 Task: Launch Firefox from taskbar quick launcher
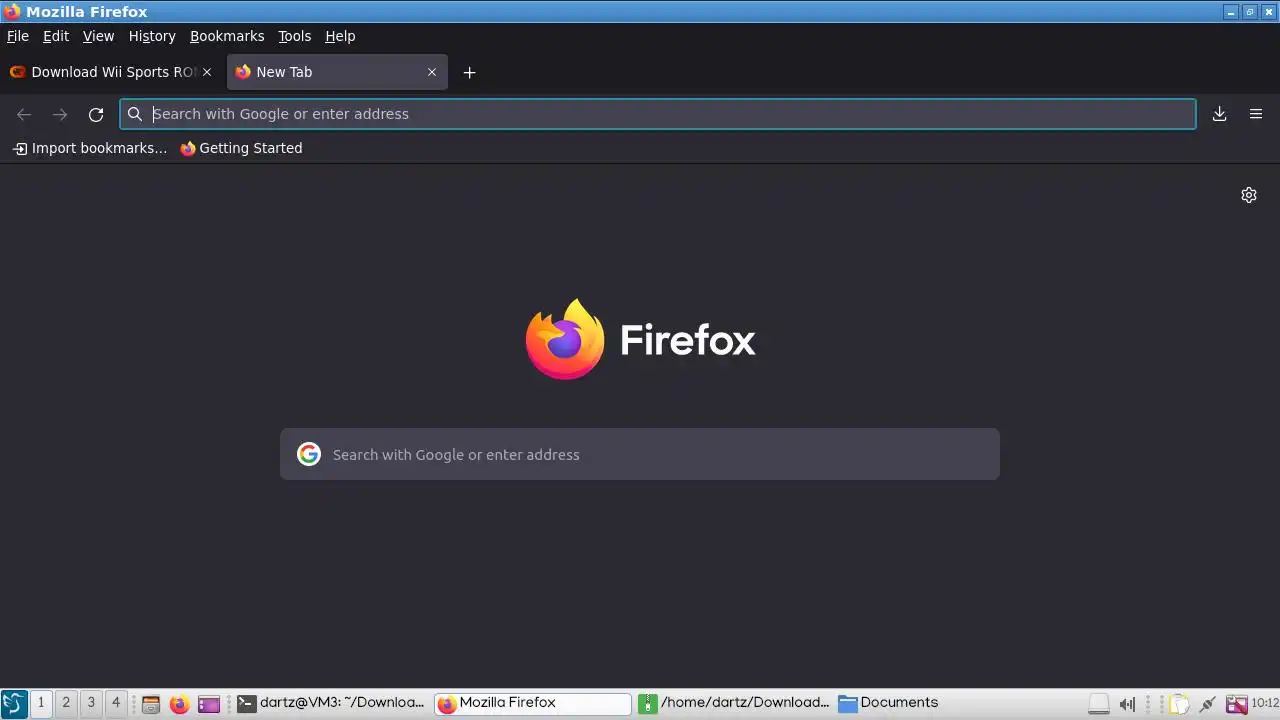[x=179, y=704]
